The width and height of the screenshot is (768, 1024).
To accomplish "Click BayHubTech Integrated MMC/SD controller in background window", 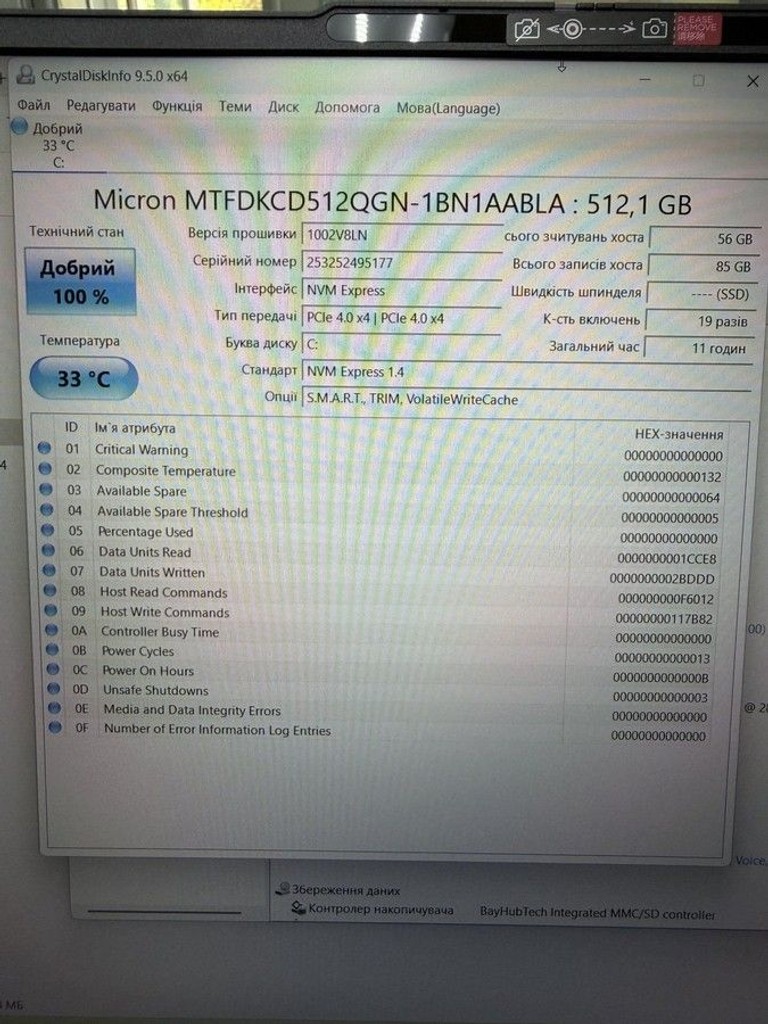I will (x=598, y=913).
